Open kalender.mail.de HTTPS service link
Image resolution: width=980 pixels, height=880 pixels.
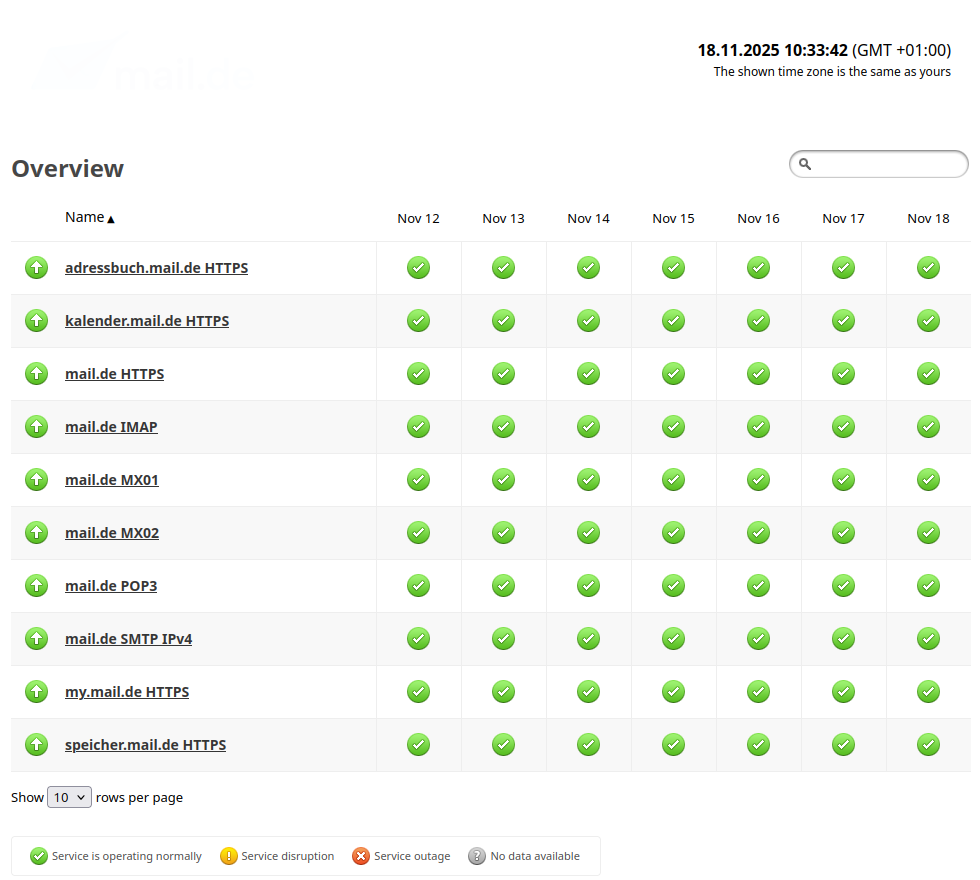point(147,321)
